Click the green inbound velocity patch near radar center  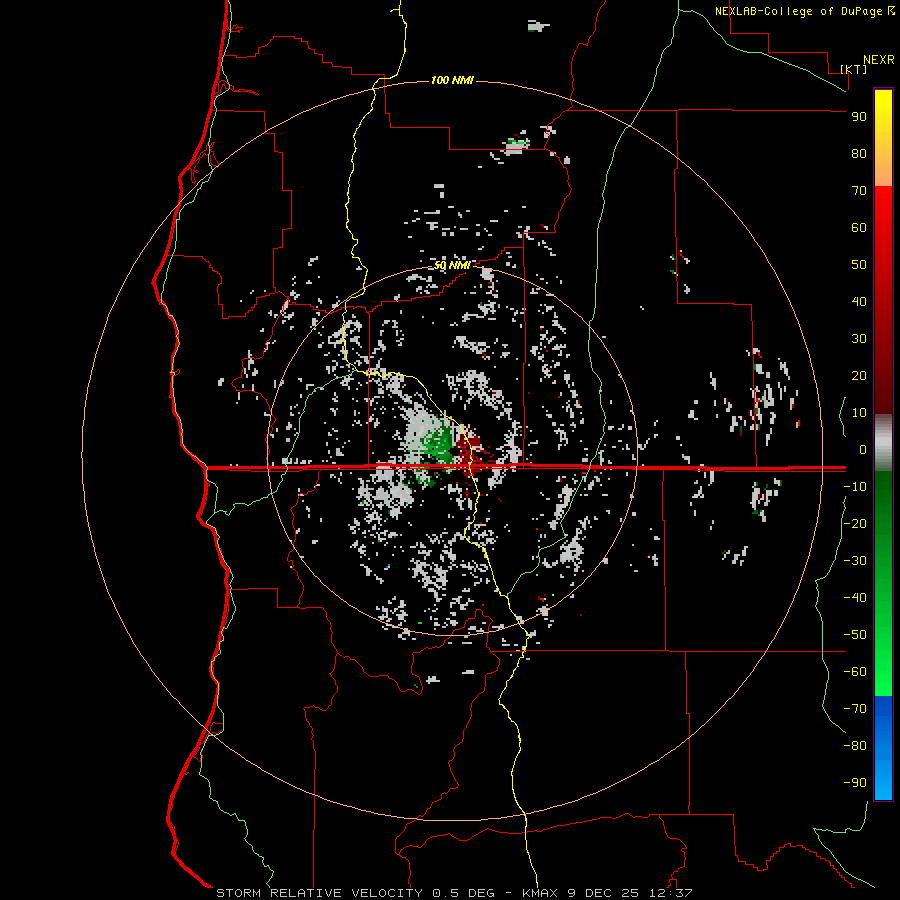(437, 445)
